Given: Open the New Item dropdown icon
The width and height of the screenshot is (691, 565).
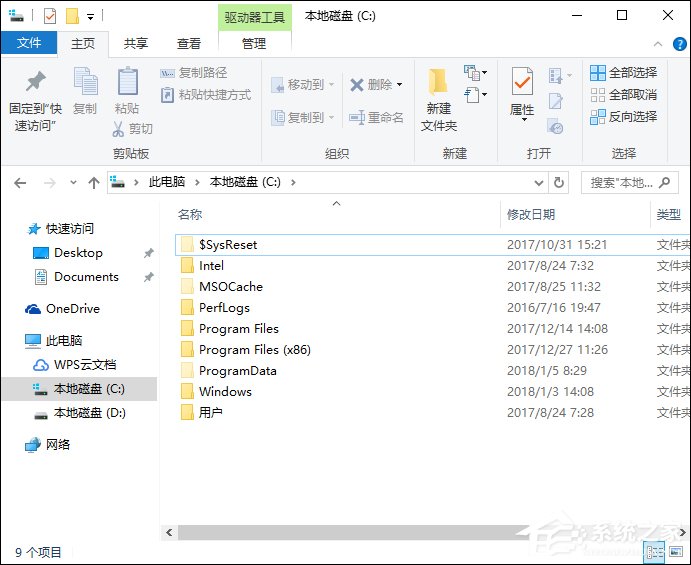Looking at the screenshot, I should 476,73.
